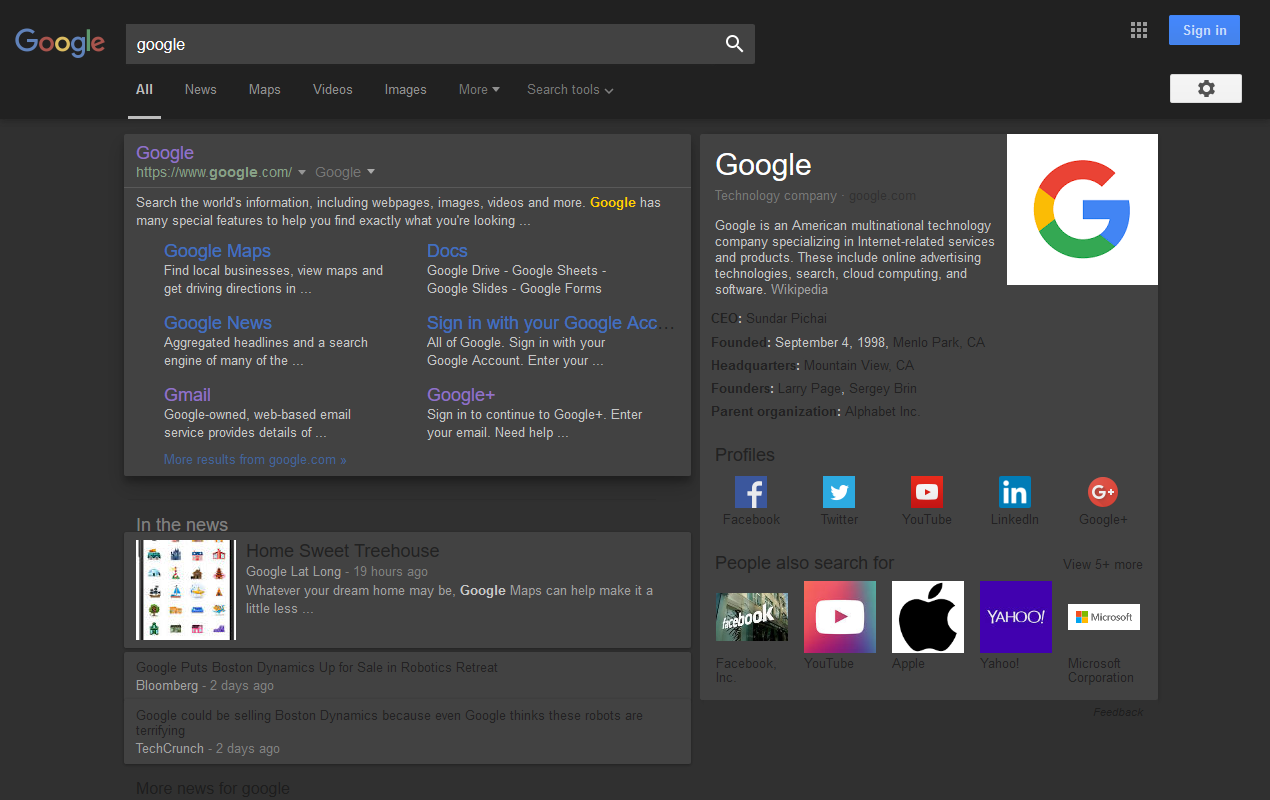The image size is (1270, 800).
Task: Click the "People also search for" heading
Action: click(805, 563)
